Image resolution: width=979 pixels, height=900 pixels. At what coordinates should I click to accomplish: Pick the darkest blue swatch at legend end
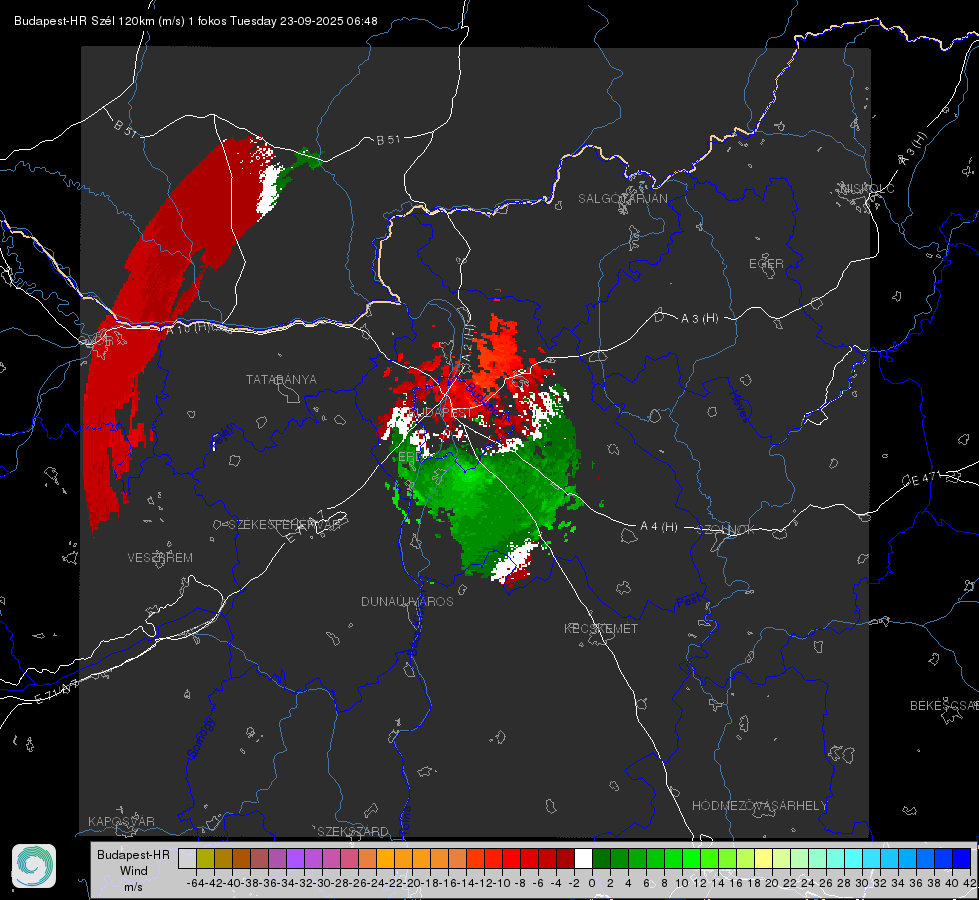[x=962, y=858]
